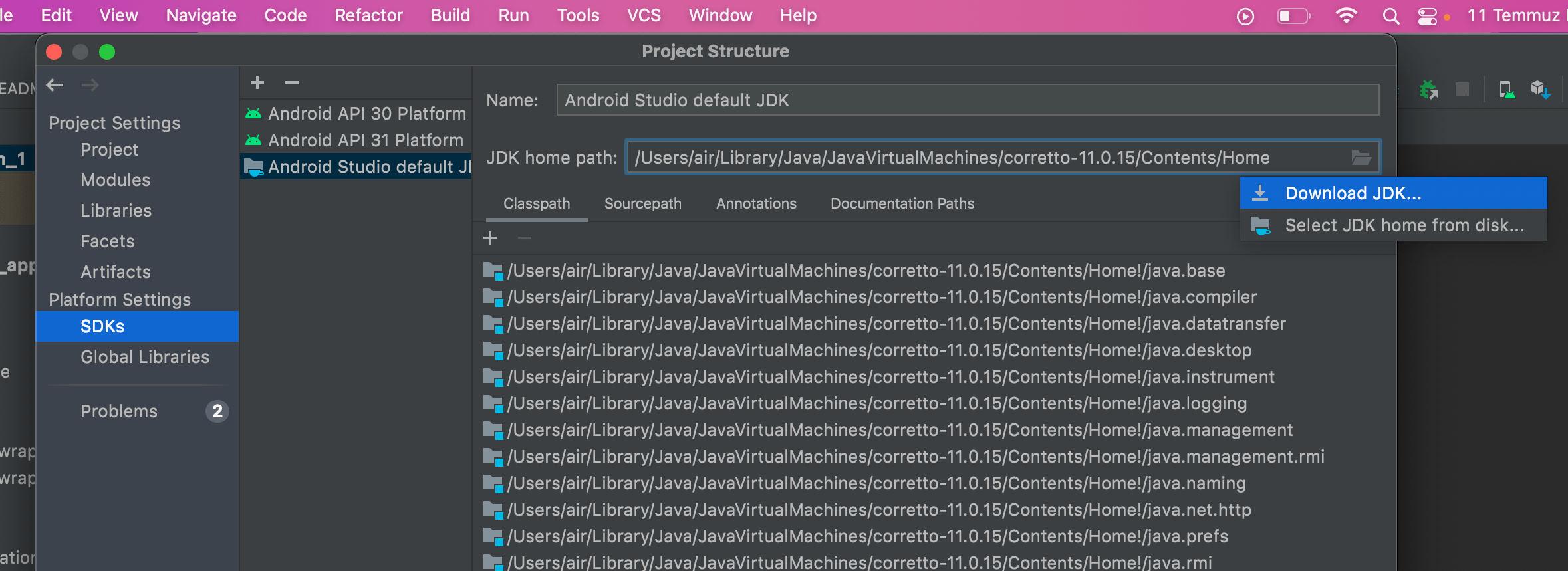Open the SDK Manager toolbar icon
Image resolution: width=1568 pixels, height=571 pixels.
coord(1540,89)
